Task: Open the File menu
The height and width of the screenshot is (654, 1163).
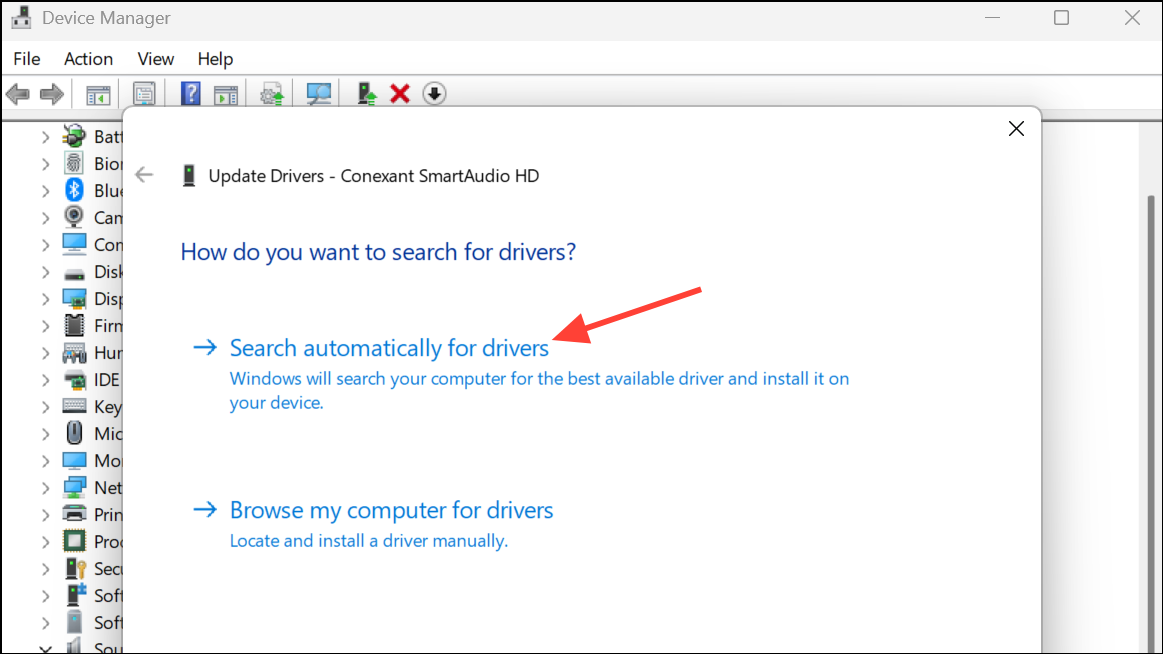Action: 27,59
